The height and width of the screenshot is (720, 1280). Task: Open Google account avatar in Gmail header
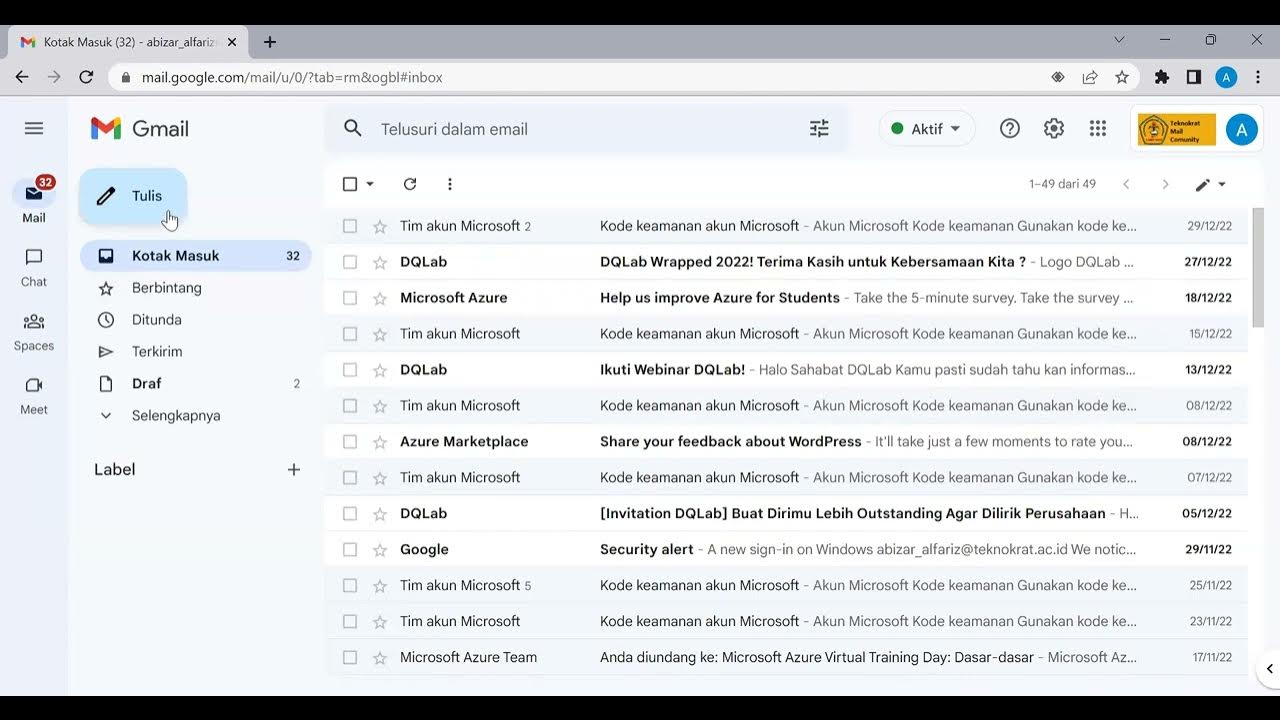[x=1241, y=129]
